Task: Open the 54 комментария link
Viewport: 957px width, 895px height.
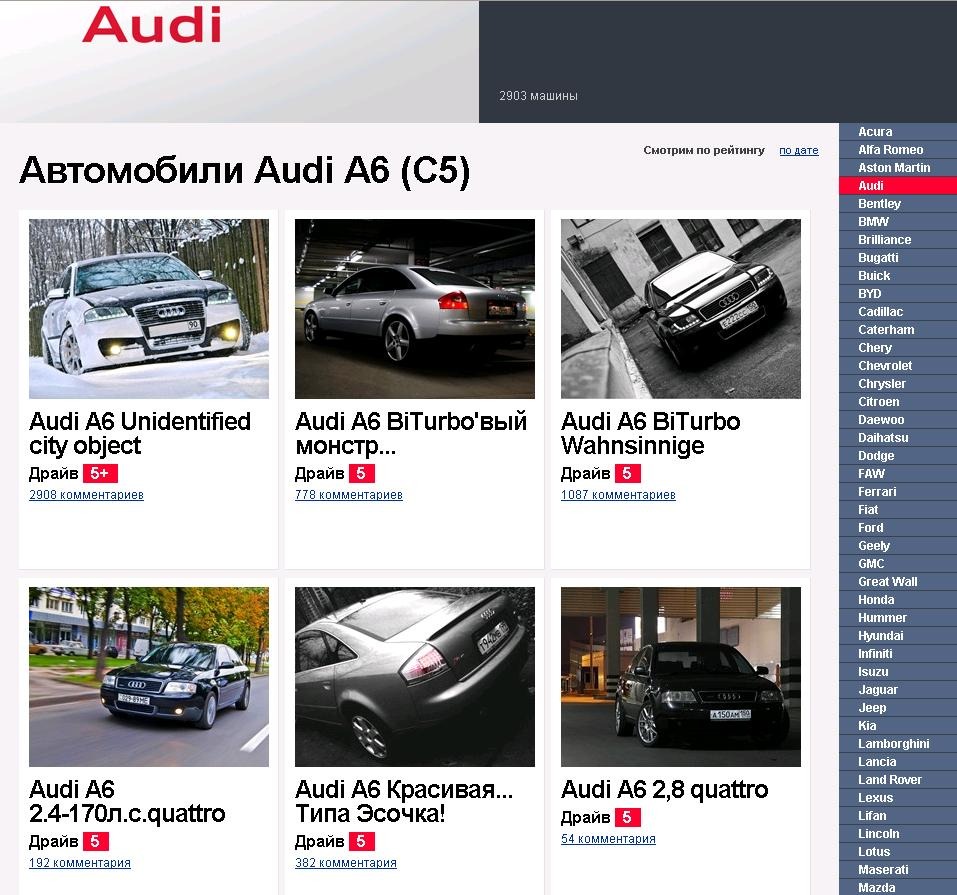Action: [x=608, y=838]
